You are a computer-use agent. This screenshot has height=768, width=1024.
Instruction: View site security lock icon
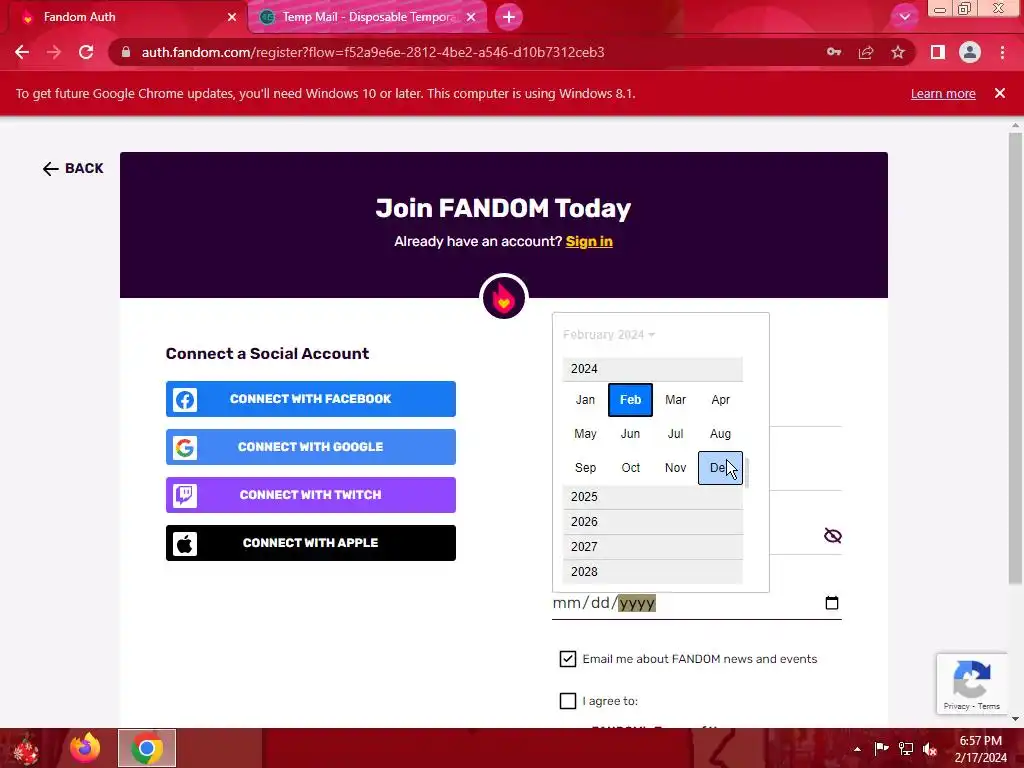[126, 52]
